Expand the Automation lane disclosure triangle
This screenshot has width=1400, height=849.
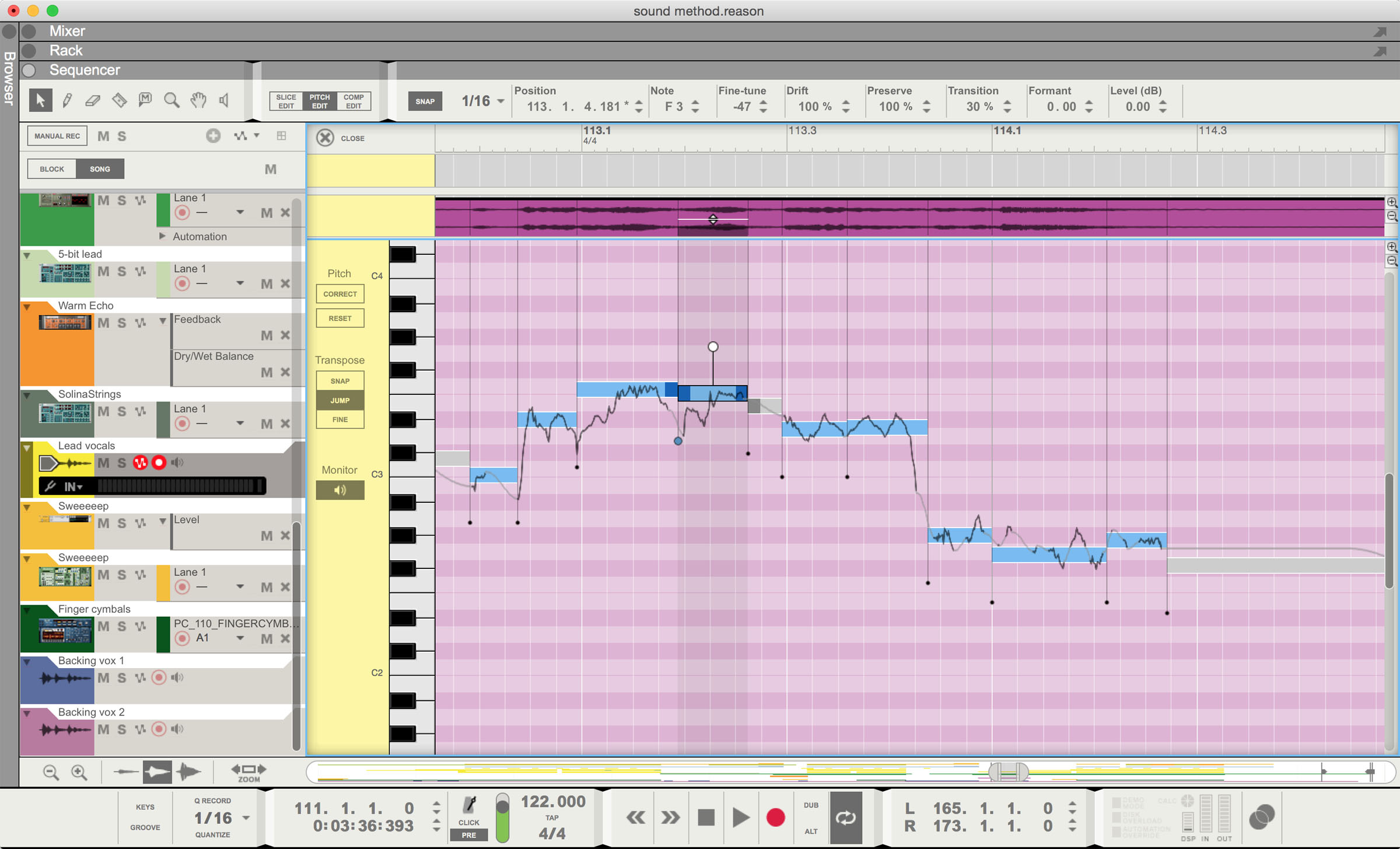(162, 236)
